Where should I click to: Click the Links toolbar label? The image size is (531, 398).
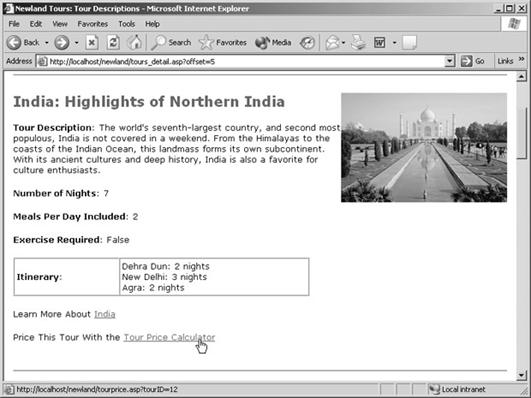point(505,61)
